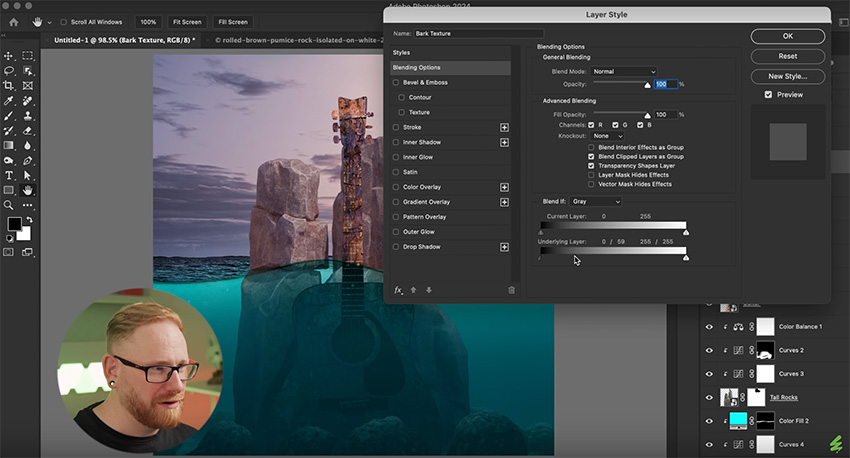Open the Blend If channel dropdown
The image size is (850, 458).
[x=595, y=201]
